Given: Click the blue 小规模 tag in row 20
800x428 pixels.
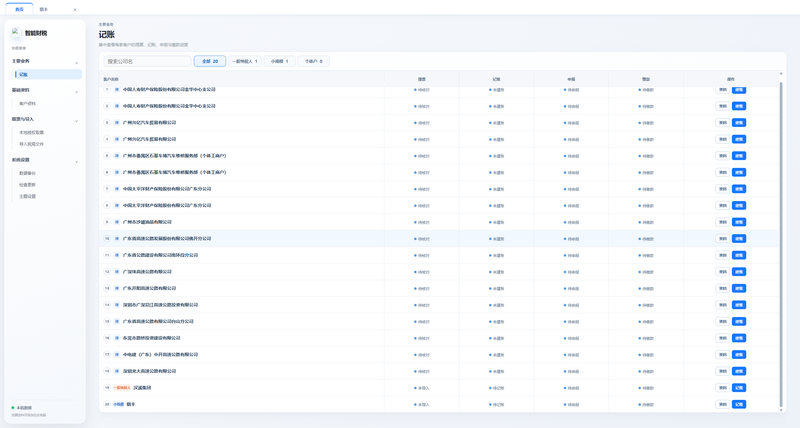Looking at the screenshot, I should pyautogui.click(x=118, y=404).
